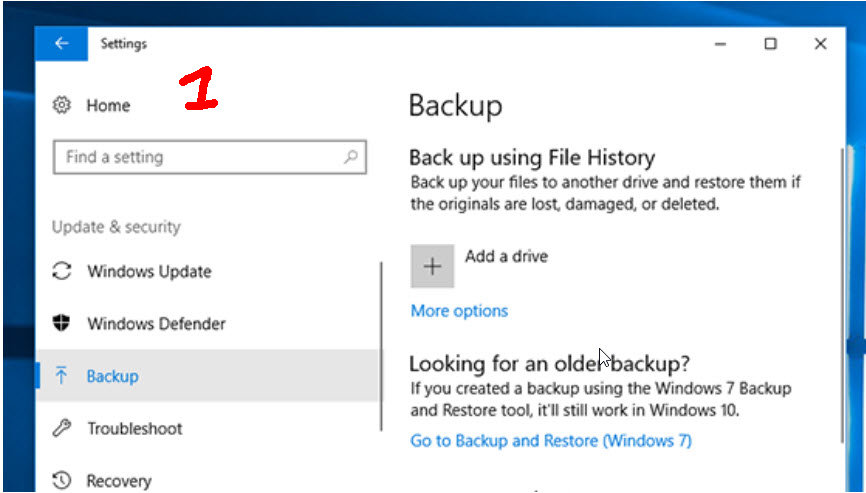Viewport: 866px width, 493px height.
Task: Click the Windows Defender shield icon
Action: tap(62, 324)
